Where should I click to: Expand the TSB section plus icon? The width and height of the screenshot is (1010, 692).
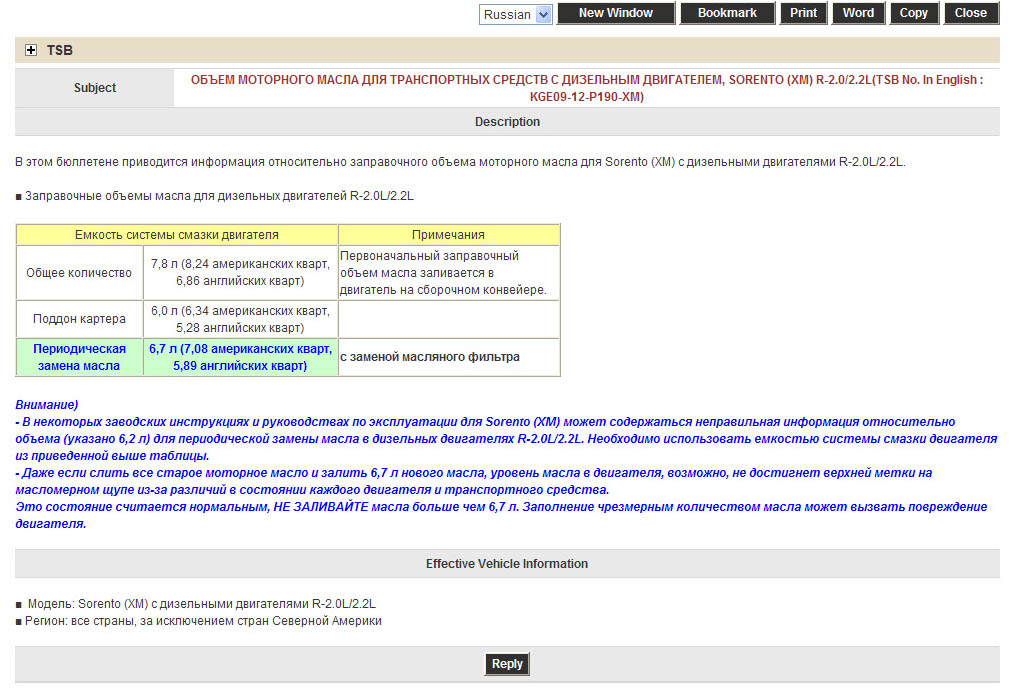point(31,50)
